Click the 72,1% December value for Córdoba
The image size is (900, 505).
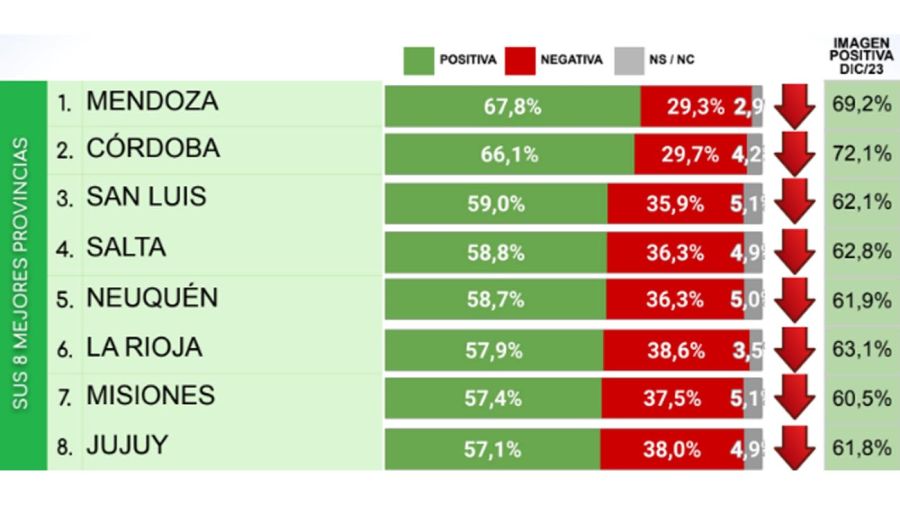[x=861, y=154]
